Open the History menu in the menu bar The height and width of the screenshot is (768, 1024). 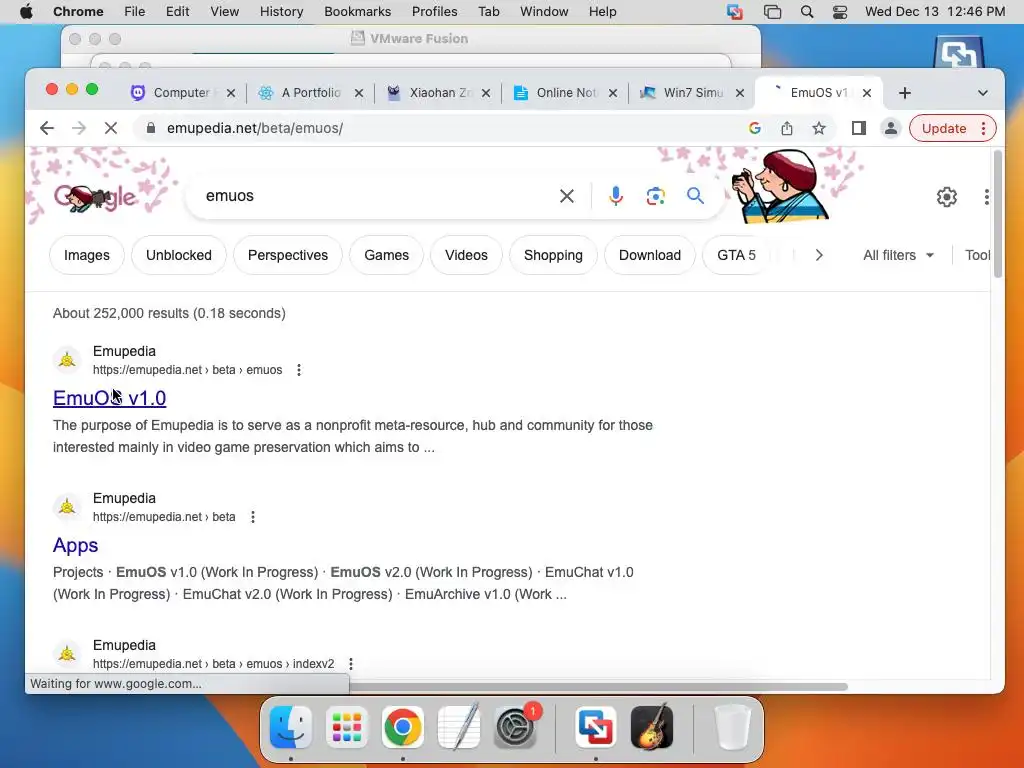281,12
